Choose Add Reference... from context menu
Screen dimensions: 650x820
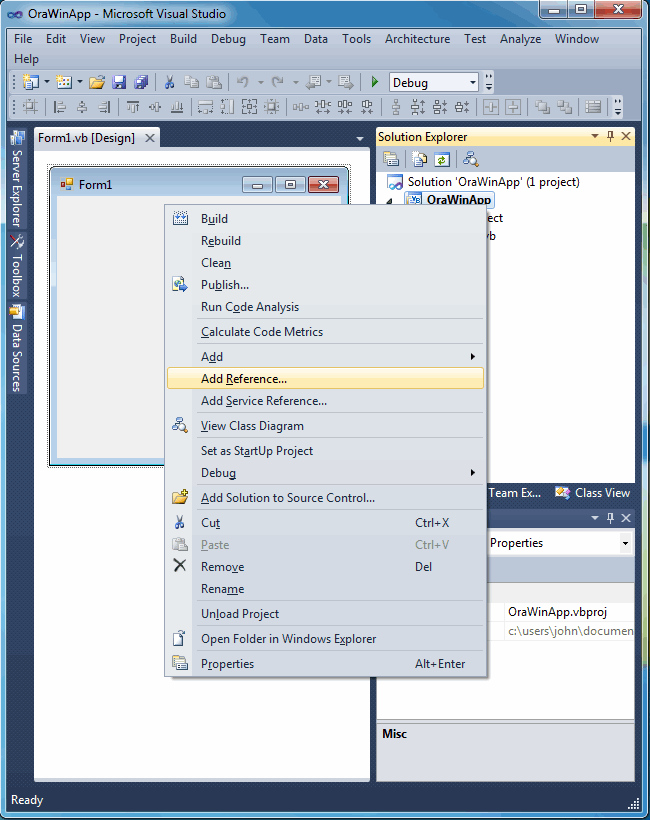(325, 379)
